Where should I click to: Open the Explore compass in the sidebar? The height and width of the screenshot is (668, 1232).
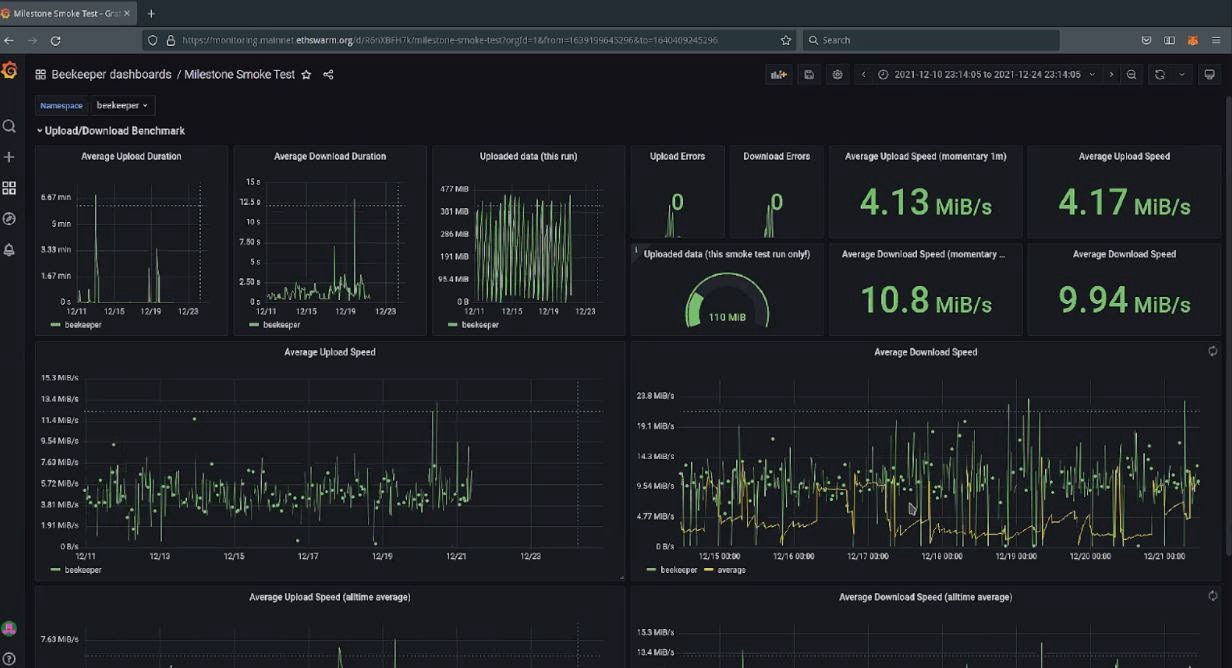click(9, 219)
